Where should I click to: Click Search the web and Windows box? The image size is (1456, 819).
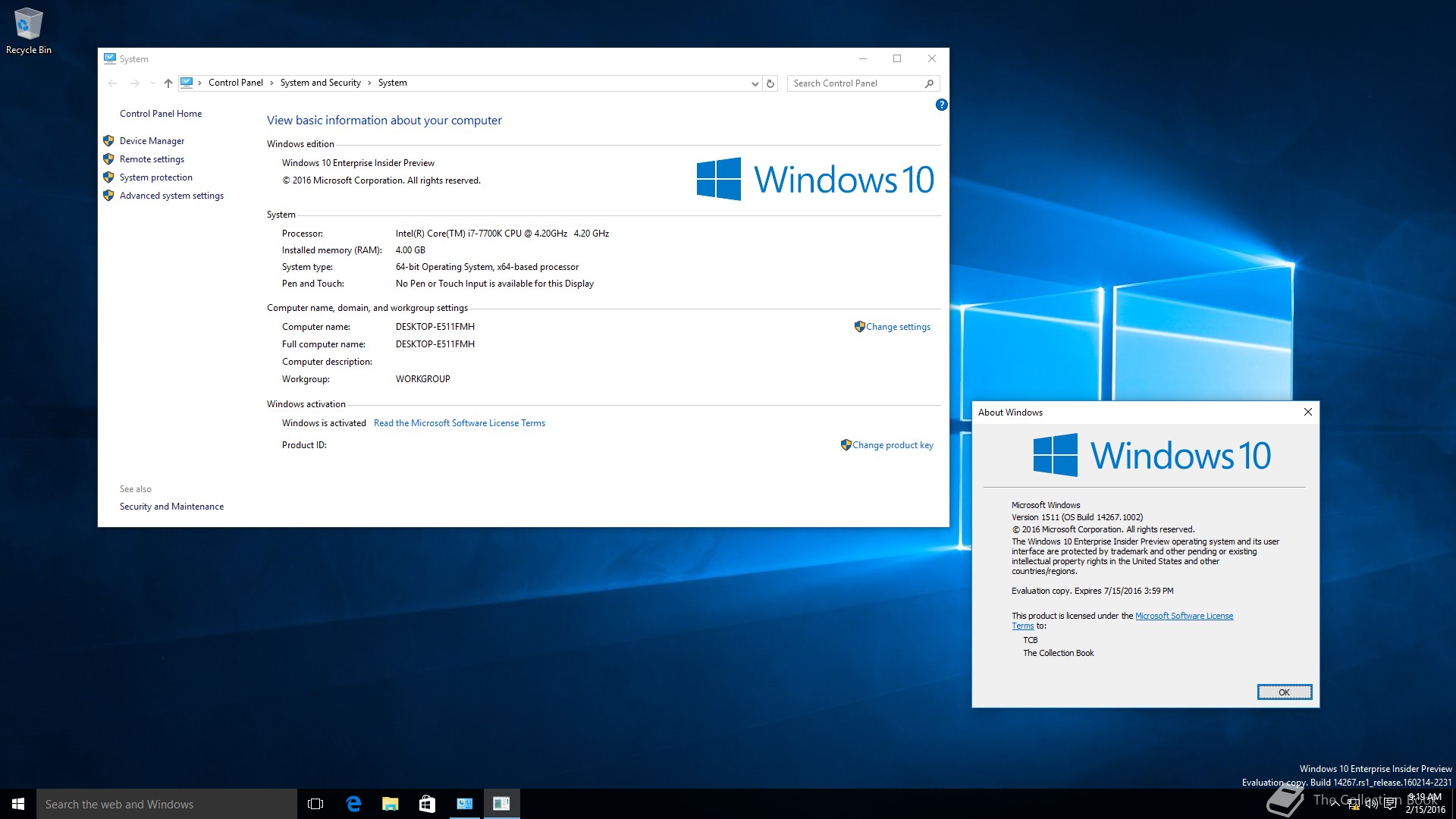tap(167, 804)
